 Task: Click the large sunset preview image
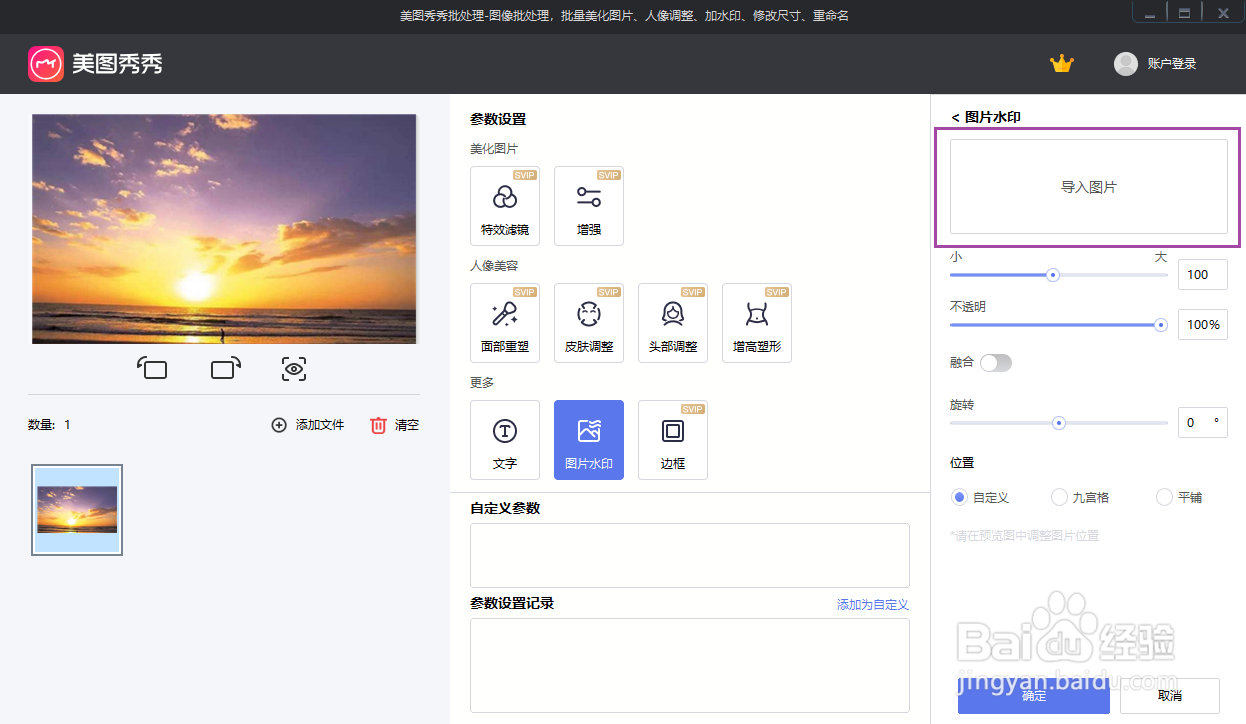click(224, 229)
